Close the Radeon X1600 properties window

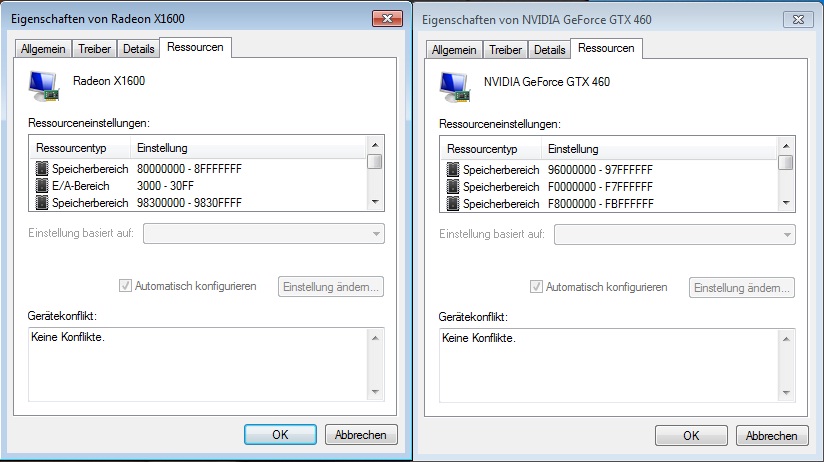tap(387, 18)
